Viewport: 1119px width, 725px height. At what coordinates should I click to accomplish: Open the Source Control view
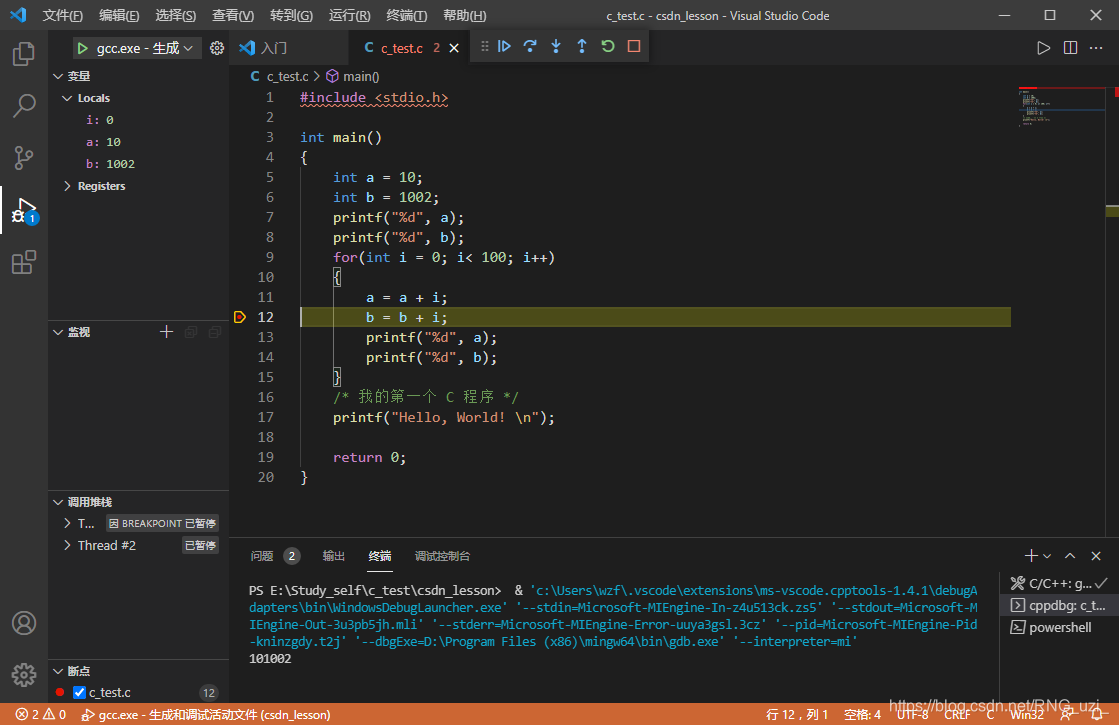tap(24, 158)
